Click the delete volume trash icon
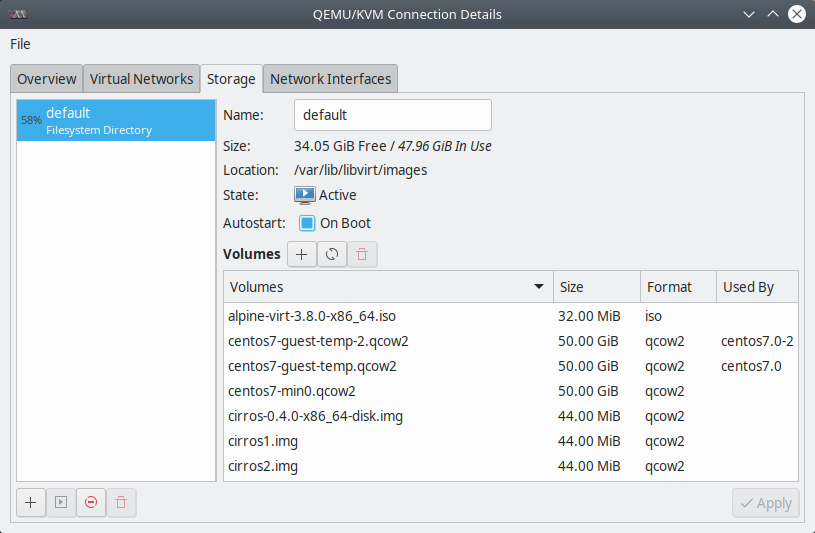Screen dimensions: 815x533 point(362,254)
